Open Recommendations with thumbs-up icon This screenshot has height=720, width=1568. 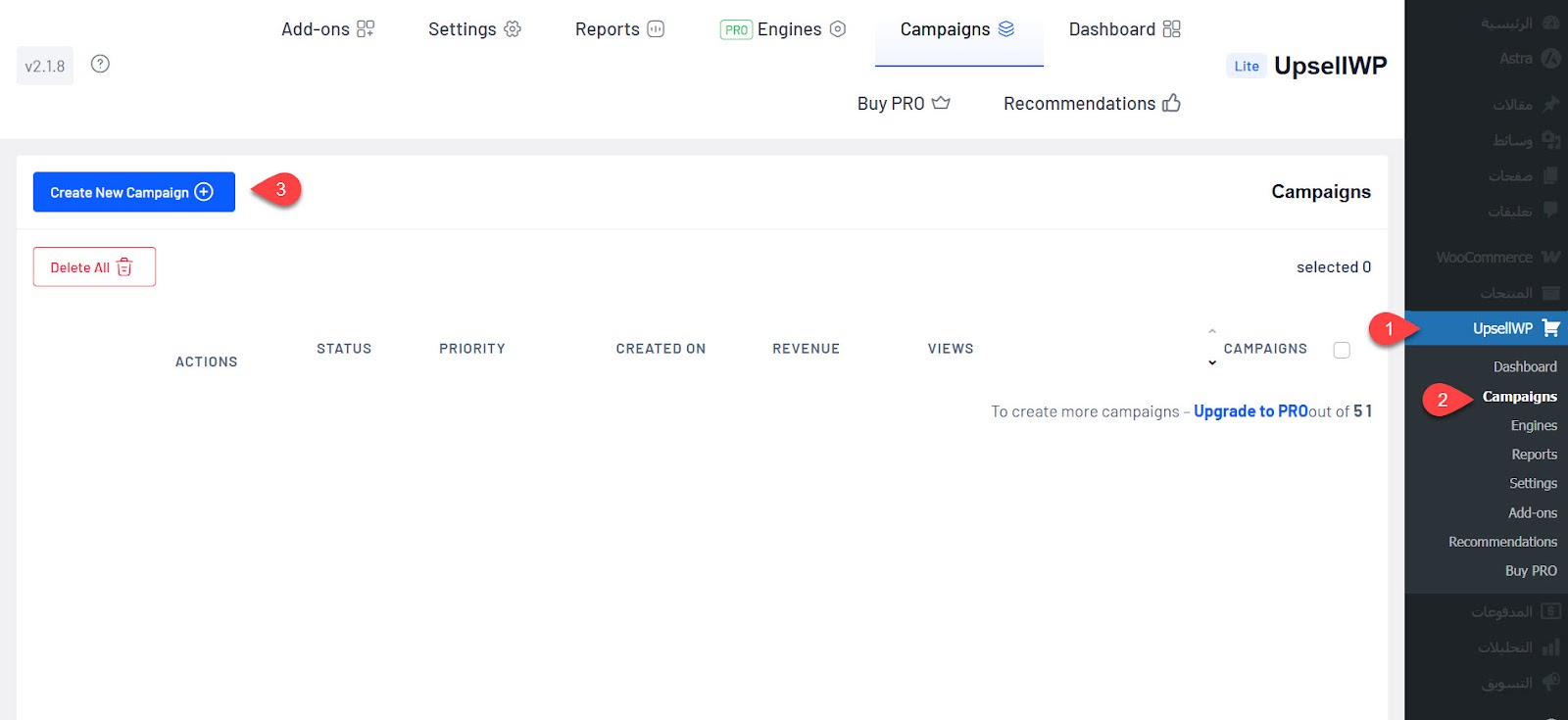(1091, 104)
